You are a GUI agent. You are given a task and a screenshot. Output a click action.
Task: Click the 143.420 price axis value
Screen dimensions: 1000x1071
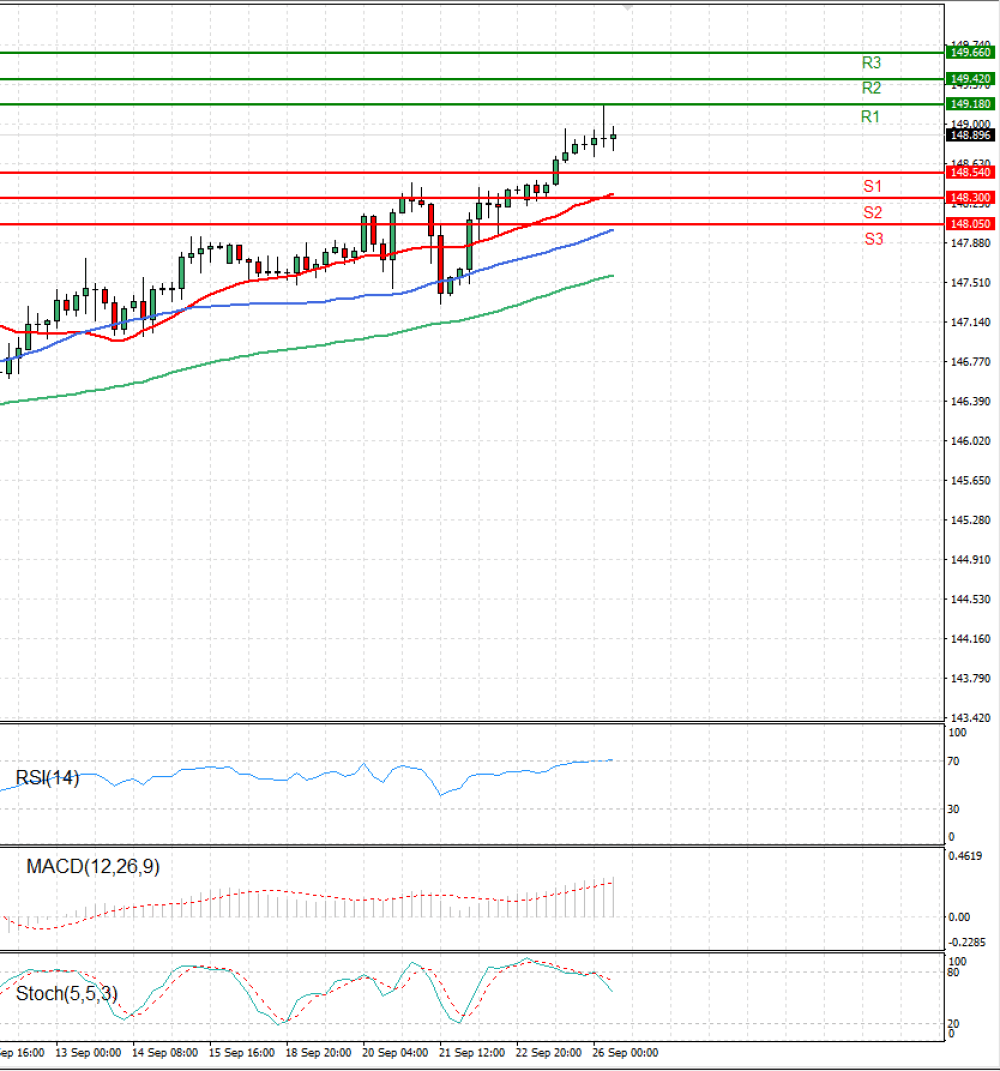pyautogui.click(x=971, y=718)
